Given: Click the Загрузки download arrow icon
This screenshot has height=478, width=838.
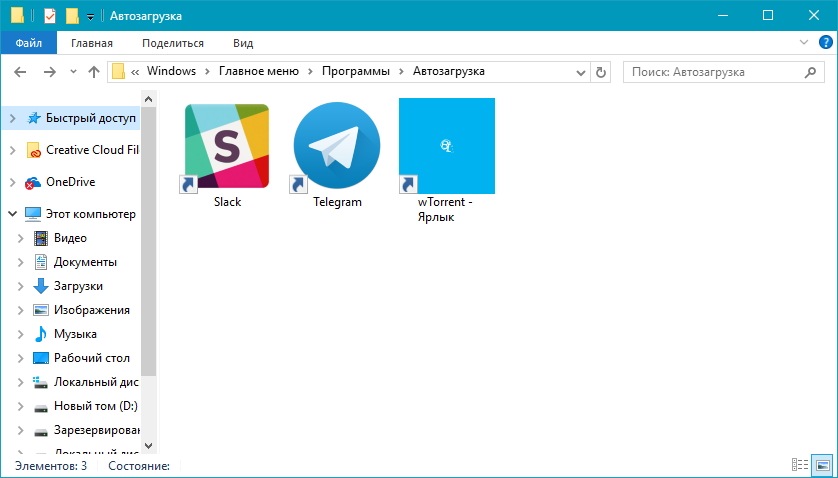Looking at the screenshot, I should coord(41,286).
